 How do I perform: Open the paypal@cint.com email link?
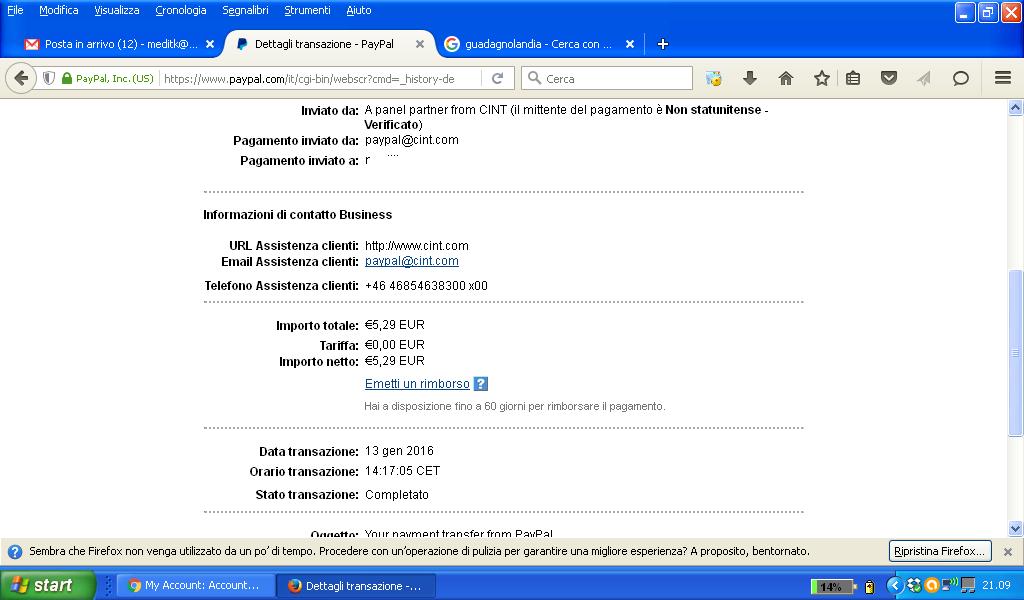411,261
